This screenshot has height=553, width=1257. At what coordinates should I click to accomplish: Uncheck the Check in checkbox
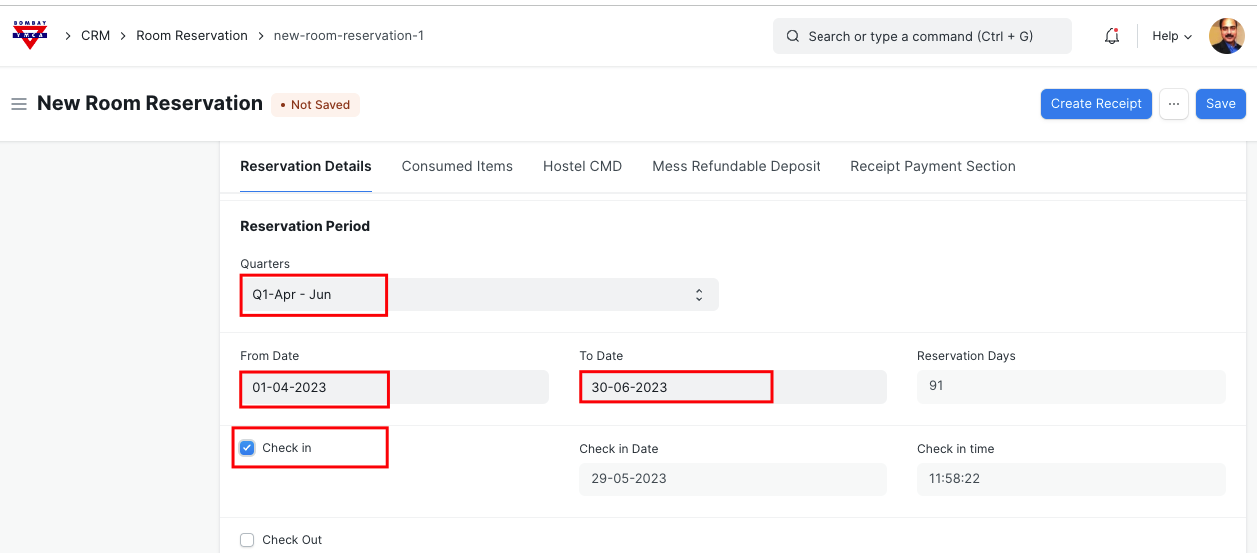(248, 448)
